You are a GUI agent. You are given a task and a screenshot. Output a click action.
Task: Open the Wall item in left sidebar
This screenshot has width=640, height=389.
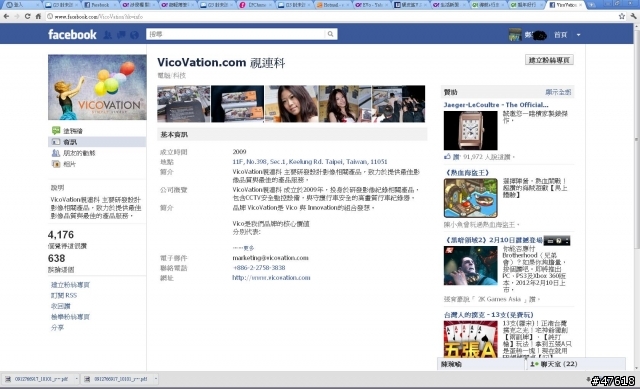click(73, 131)
